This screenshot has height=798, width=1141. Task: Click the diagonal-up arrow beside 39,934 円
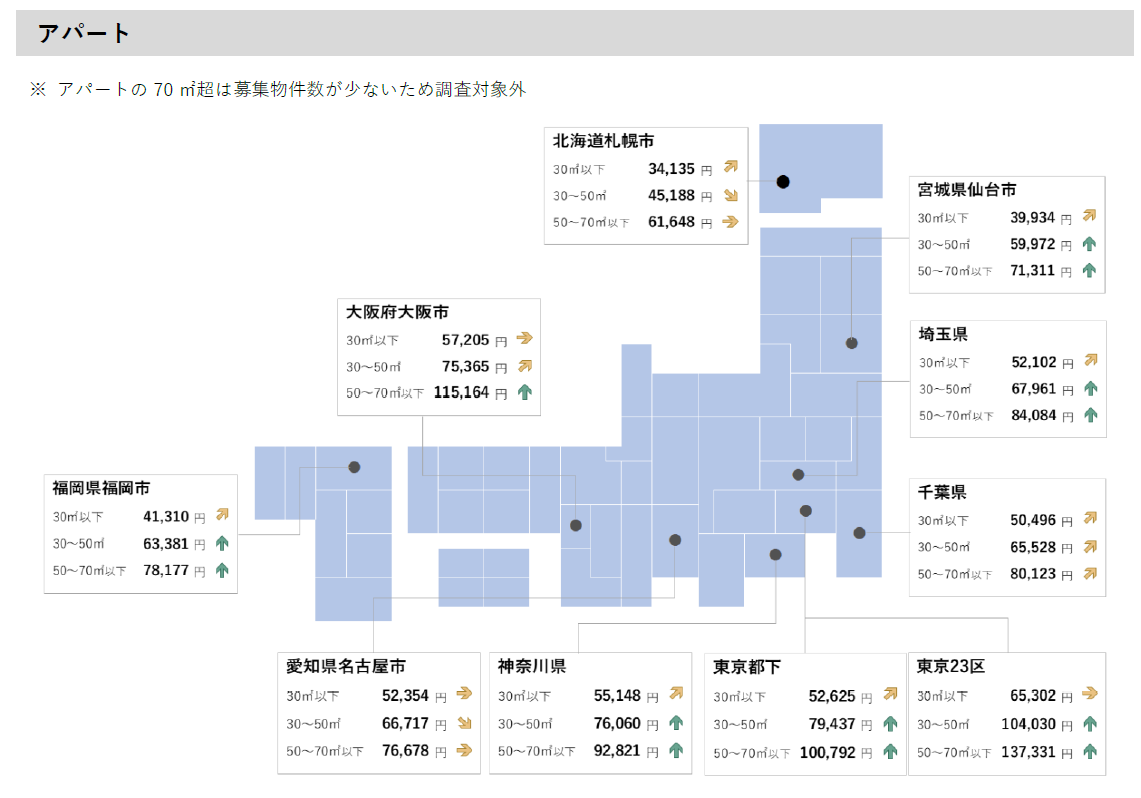pyautogui.click(x=1089, y=215)
